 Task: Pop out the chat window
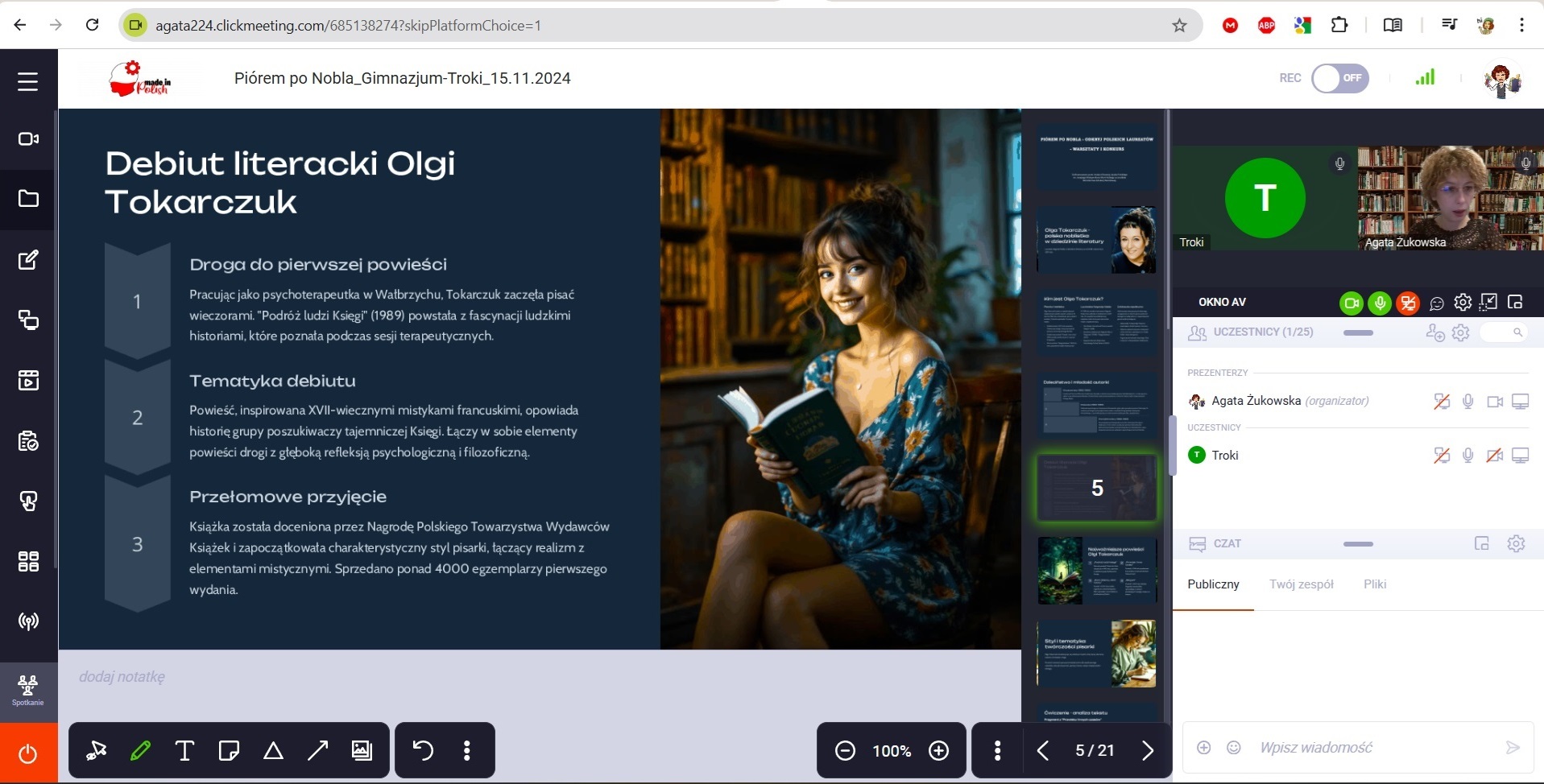1482,543
